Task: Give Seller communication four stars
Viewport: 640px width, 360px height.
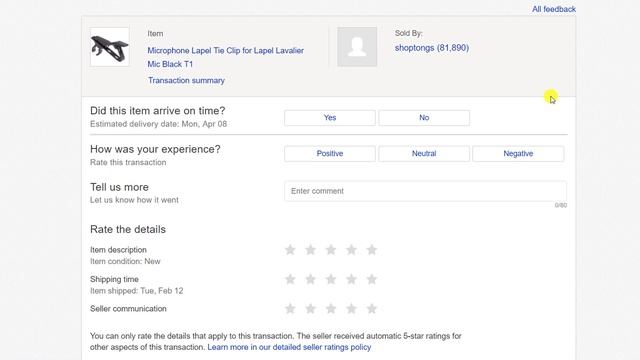Action: [351, 309]
